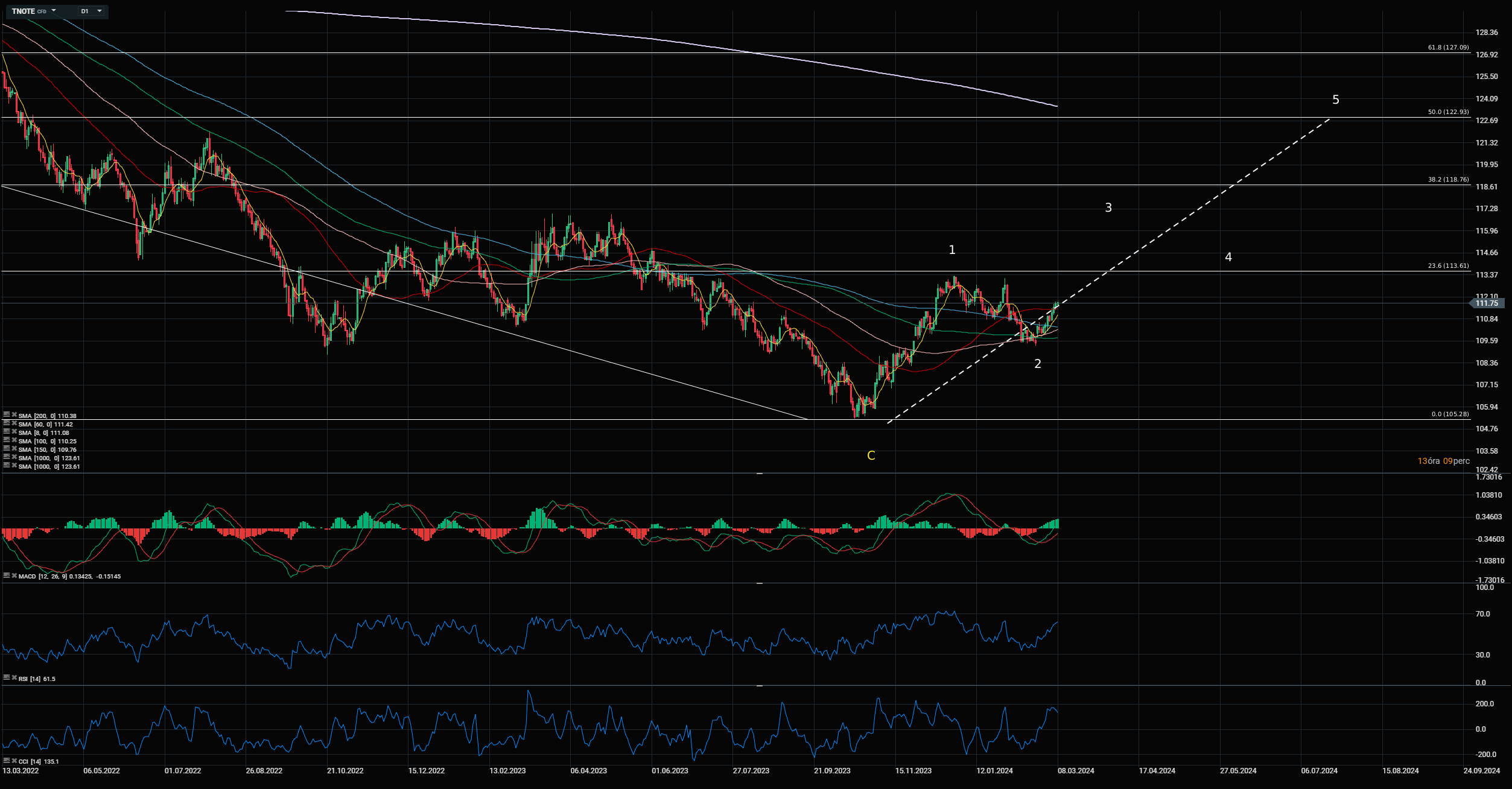Open the D1 timeframe dropdown

[x=92, y=11]
